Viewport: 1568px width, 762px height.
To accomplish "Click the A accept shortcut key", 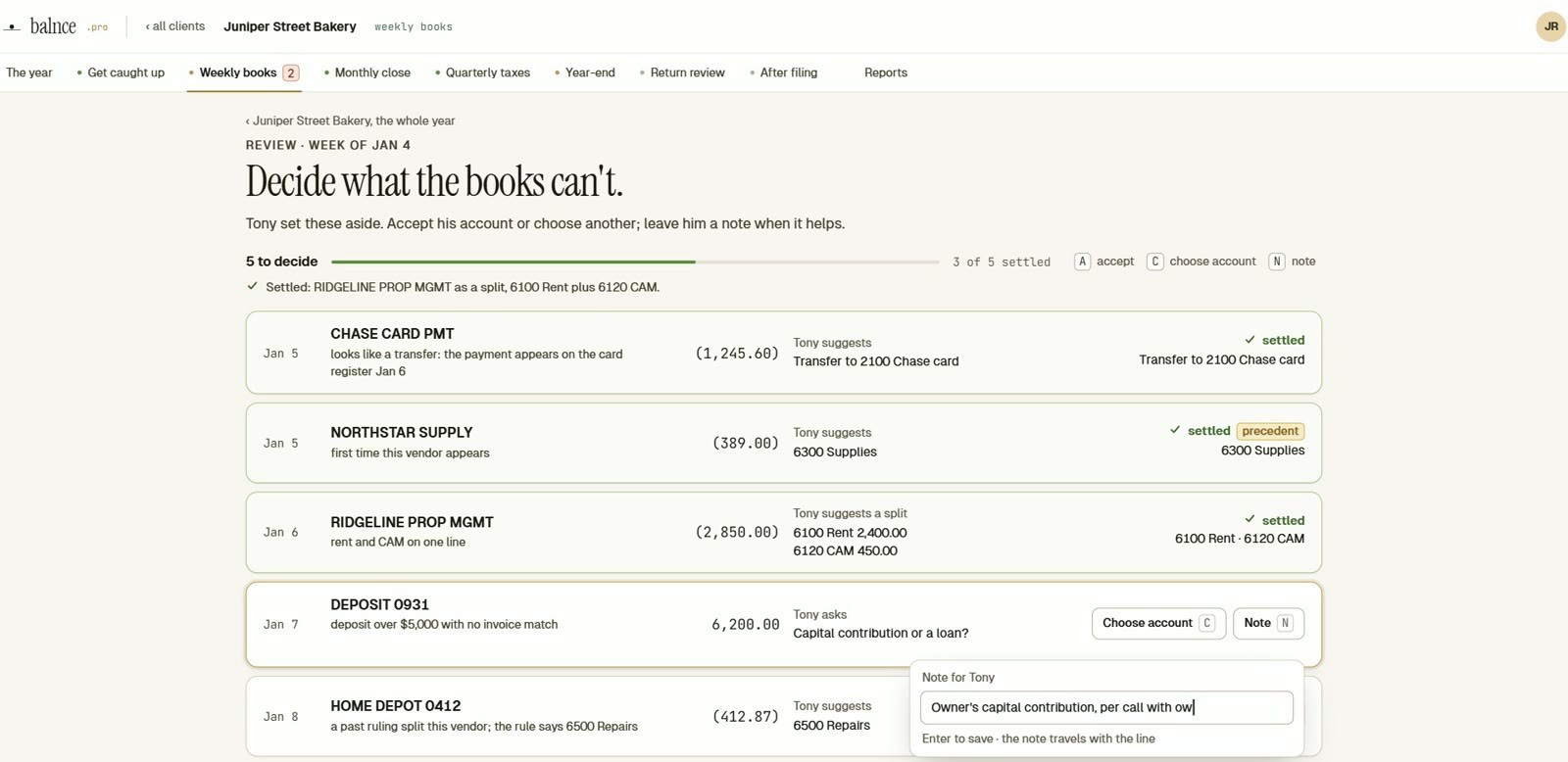I will tap(1082, 262).
